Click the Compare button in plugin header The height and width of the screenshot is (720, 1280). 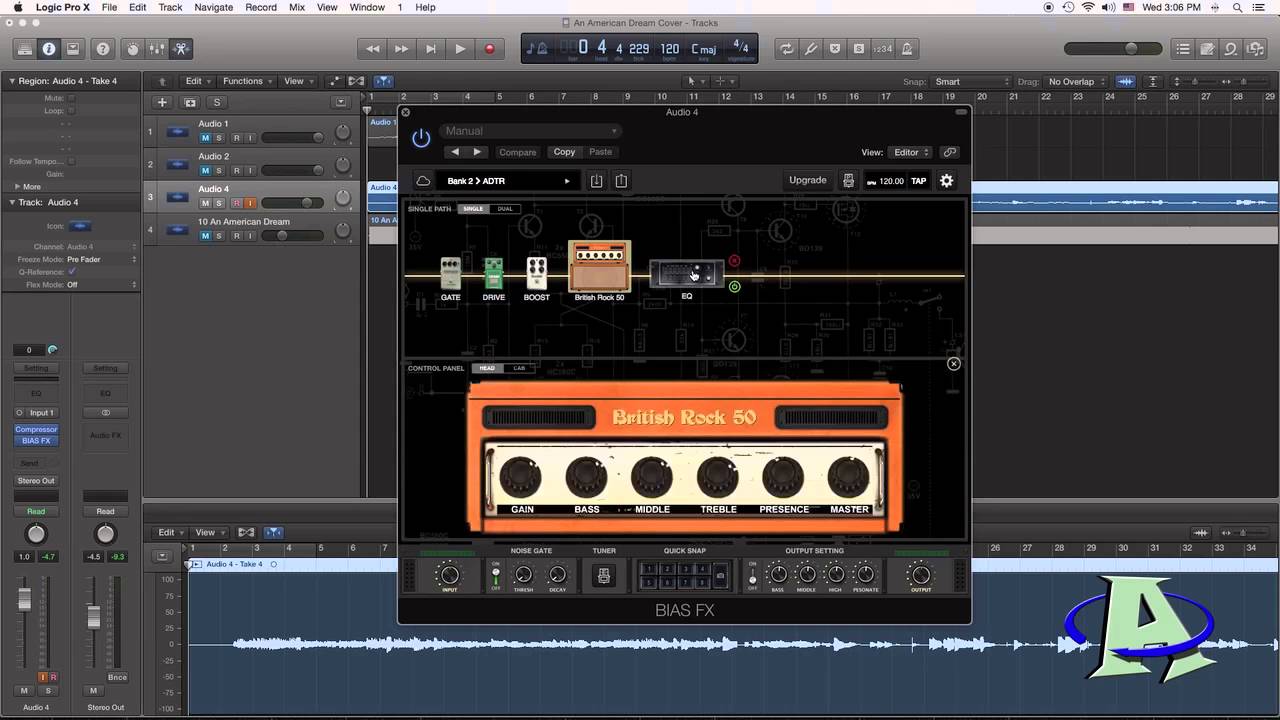(518, 152)
